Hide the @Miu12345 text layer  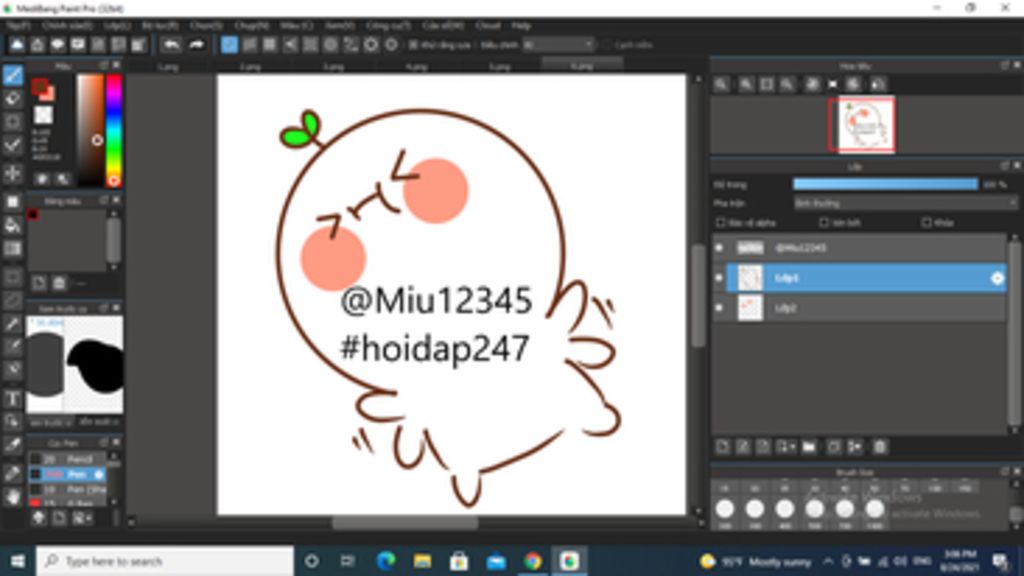coord(719,248)
